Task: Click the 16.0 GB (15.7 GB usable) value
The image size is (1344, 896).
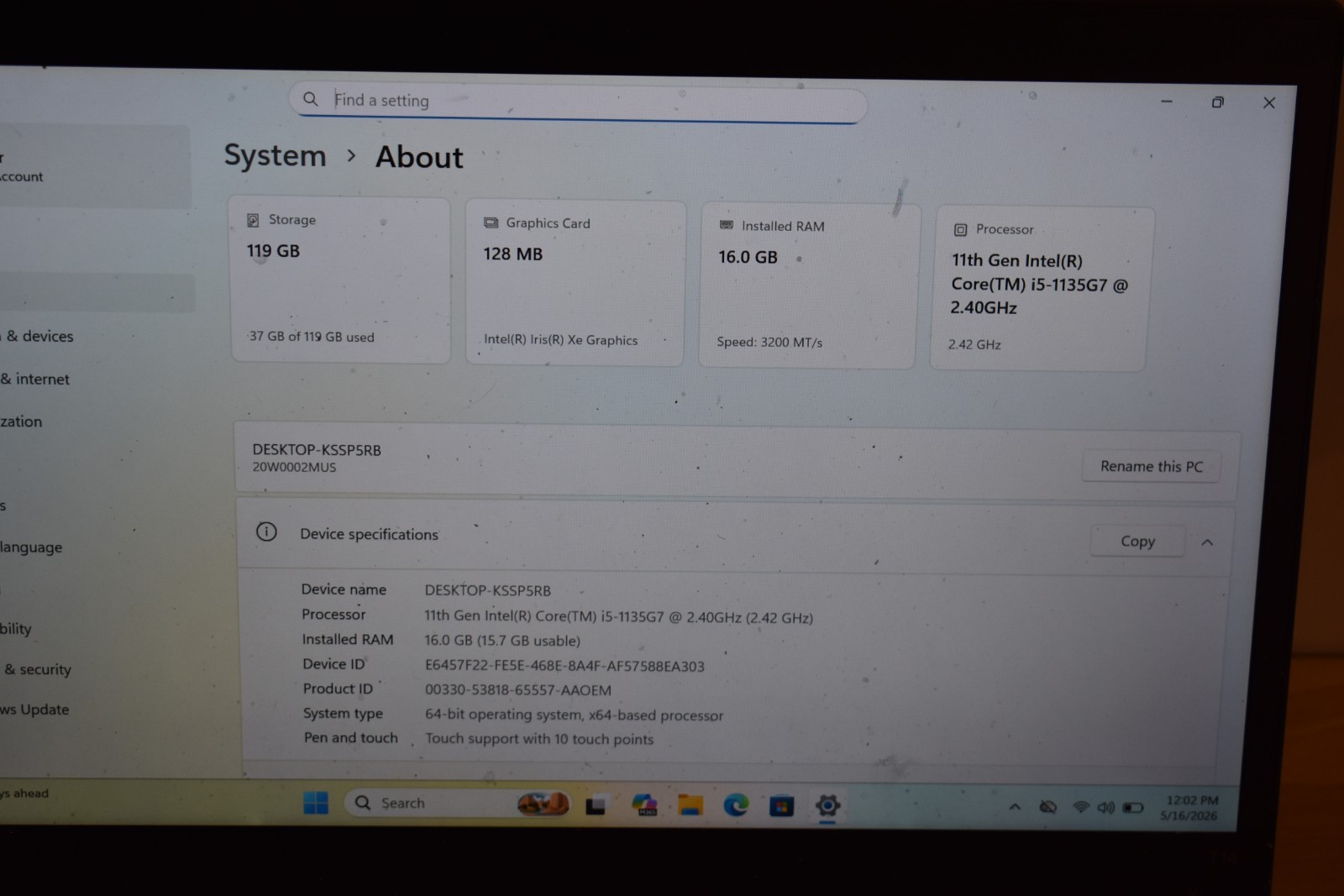Action: point(502,641)
